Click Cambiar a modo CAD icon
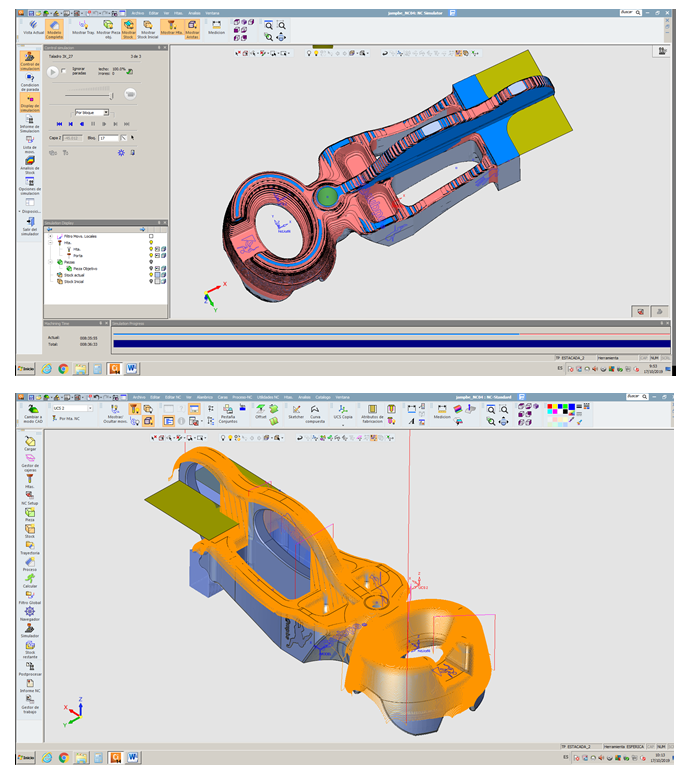 point(33,414)
